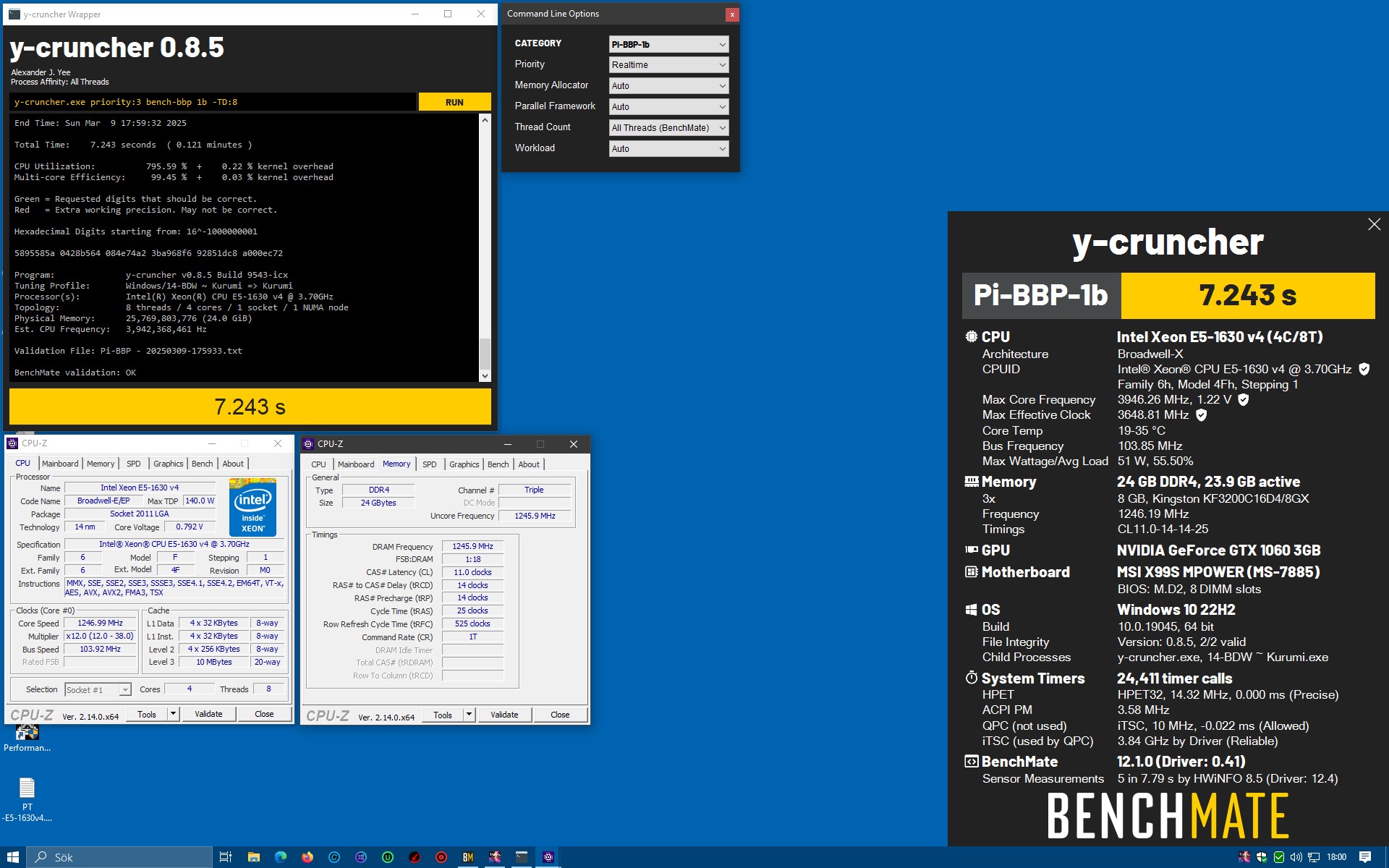Click the colorful Turbo app icon on taskbar
Screen dimensions: 1389x868
pos(495,857)
